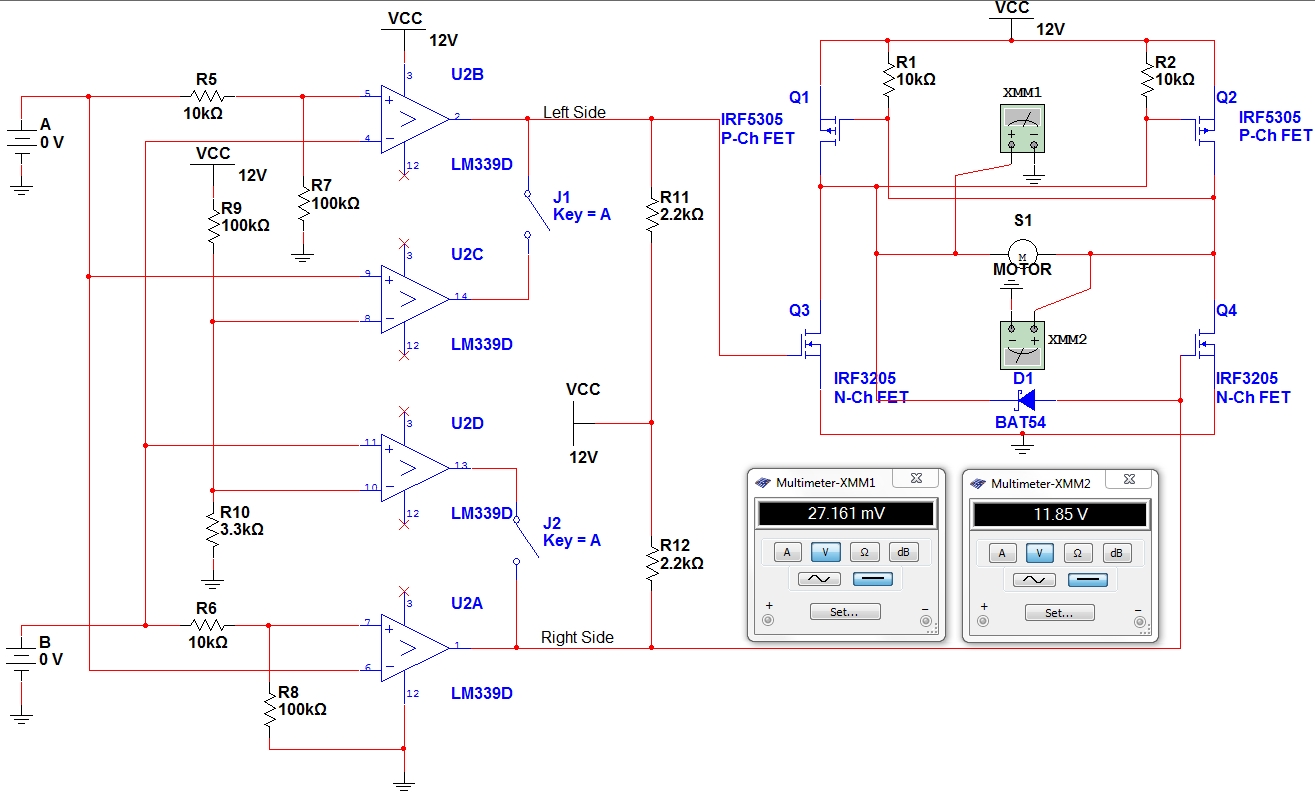
Task: Select voltmeter mode V in Multimeter-XMM1
Action: 825,552
